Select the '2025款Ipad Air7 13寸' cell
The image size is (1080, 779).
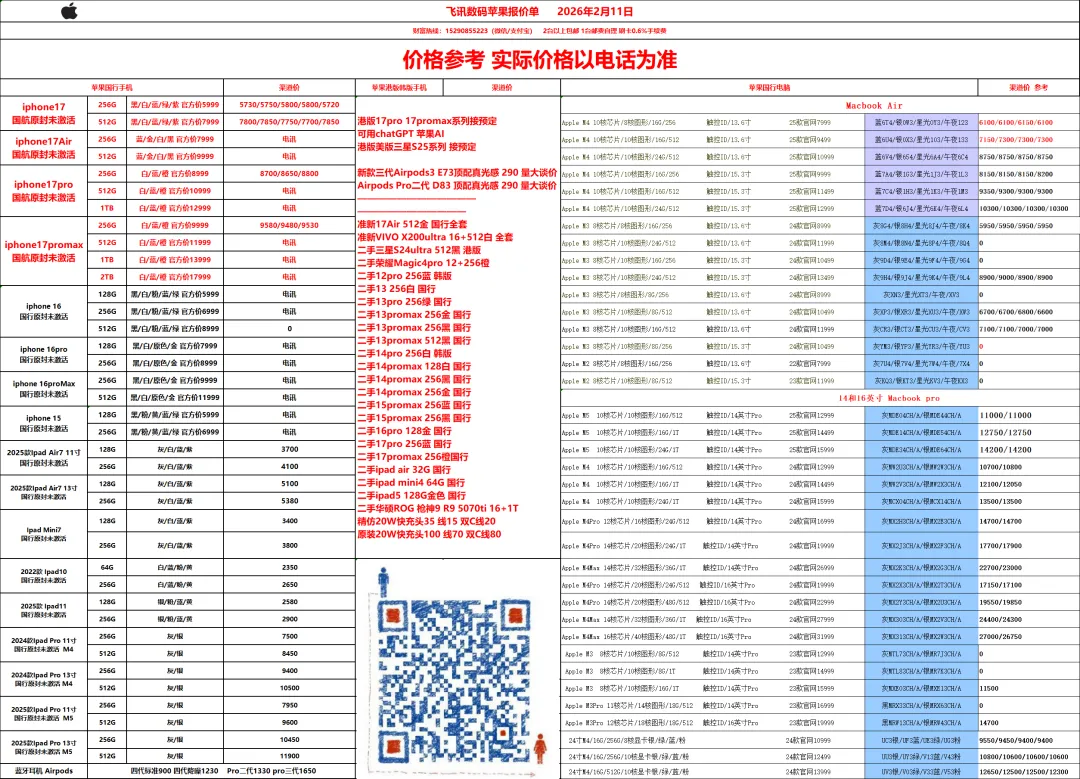(x=43, y=492)
